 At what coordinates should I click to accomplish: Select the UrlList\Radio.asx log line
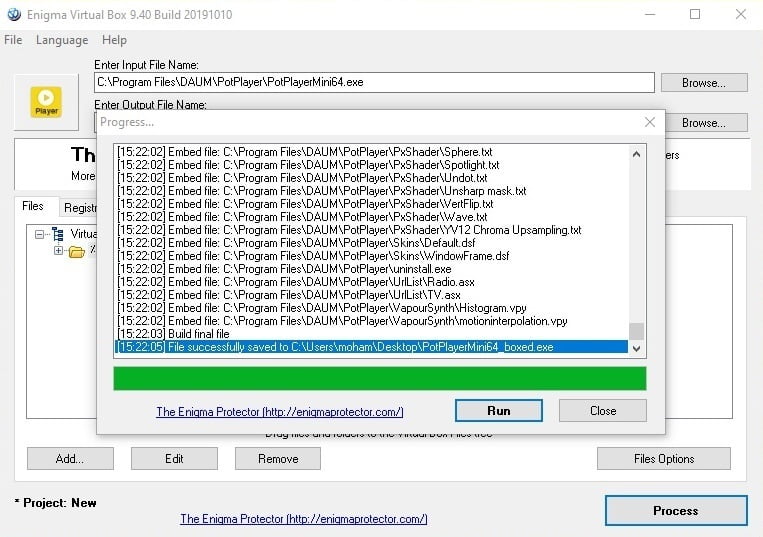(371, 282)
